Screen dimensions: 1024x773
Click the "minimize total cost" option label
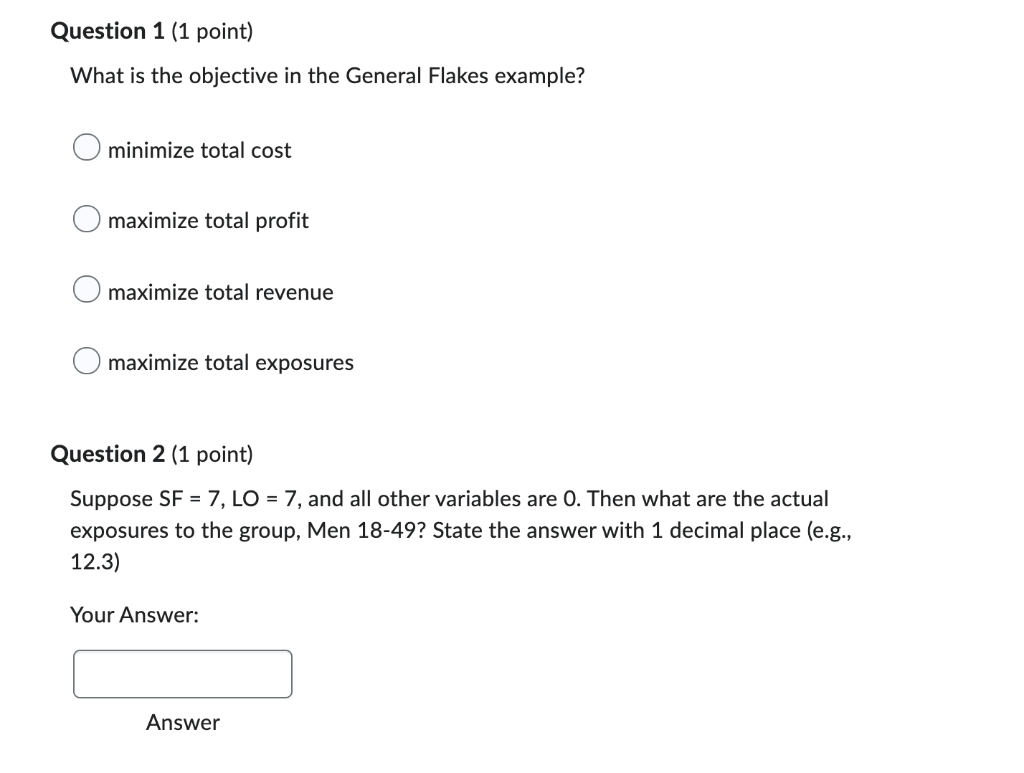(x=199, y=150)
